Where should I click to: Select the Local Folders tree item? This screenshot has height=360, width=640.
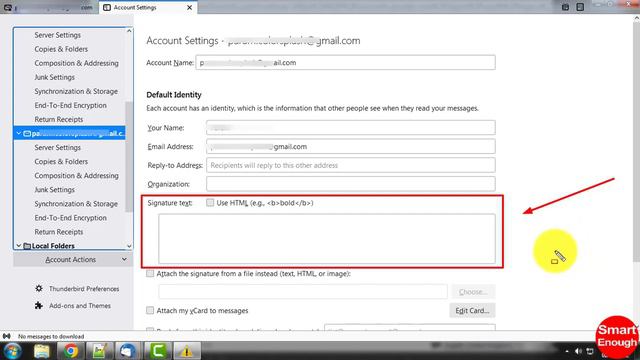pyautogui.click(x=53, y=246)
